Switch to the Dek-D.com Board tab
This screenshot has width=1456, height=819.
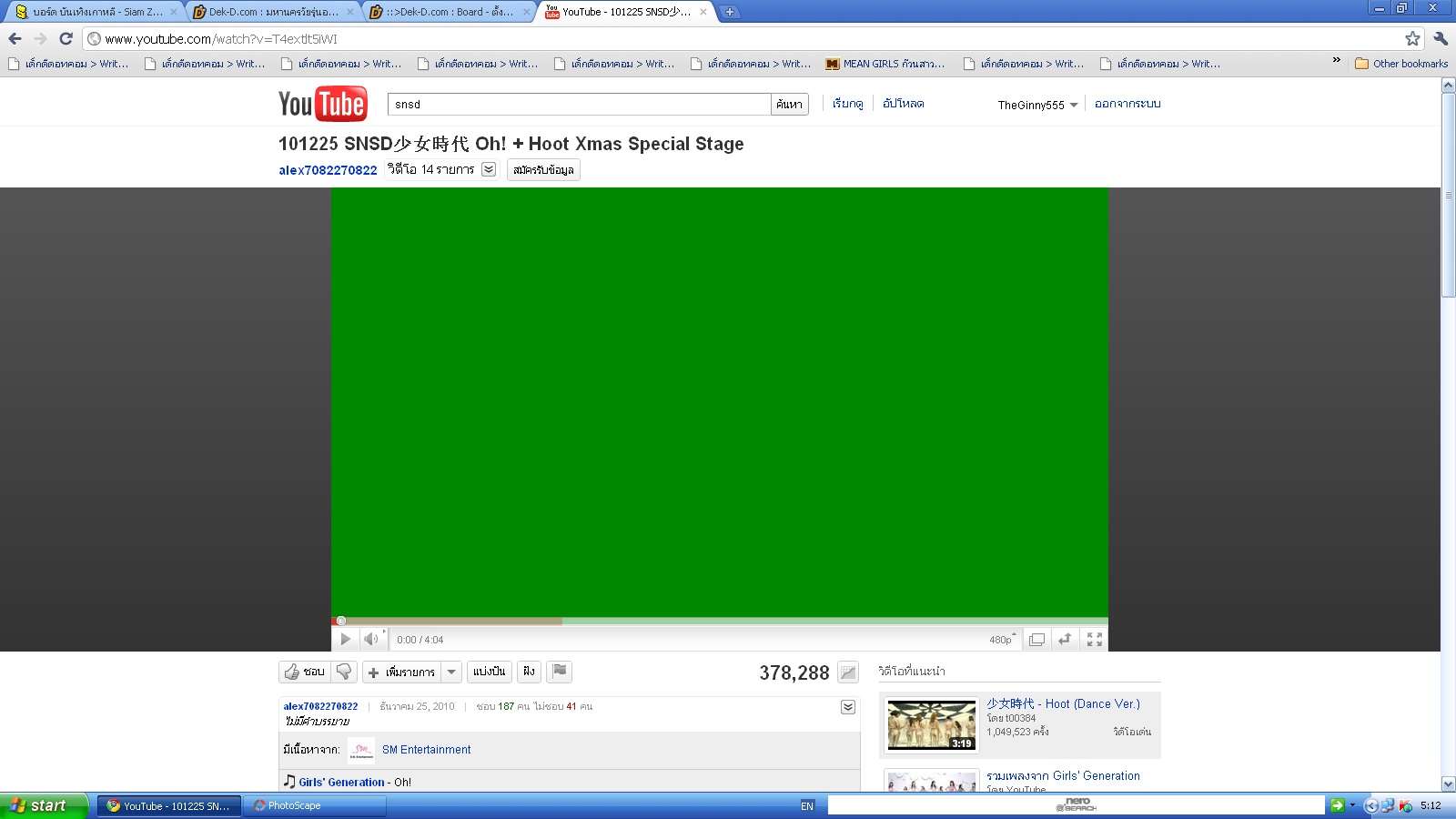[x=450, y=12]
